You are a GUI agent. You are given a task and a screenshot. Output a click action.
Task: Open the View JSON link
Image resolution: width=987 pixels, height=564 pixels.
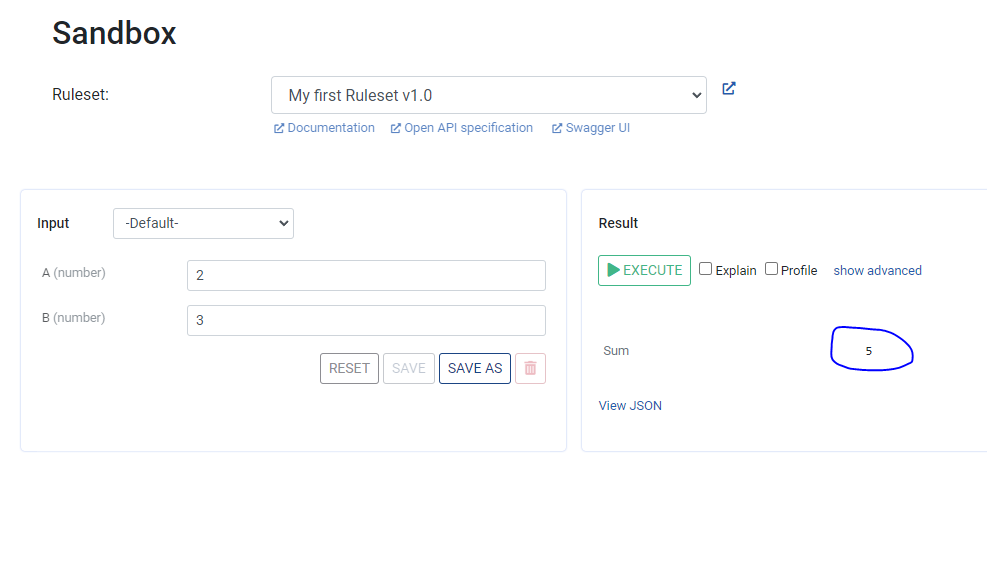pos(630,405)
